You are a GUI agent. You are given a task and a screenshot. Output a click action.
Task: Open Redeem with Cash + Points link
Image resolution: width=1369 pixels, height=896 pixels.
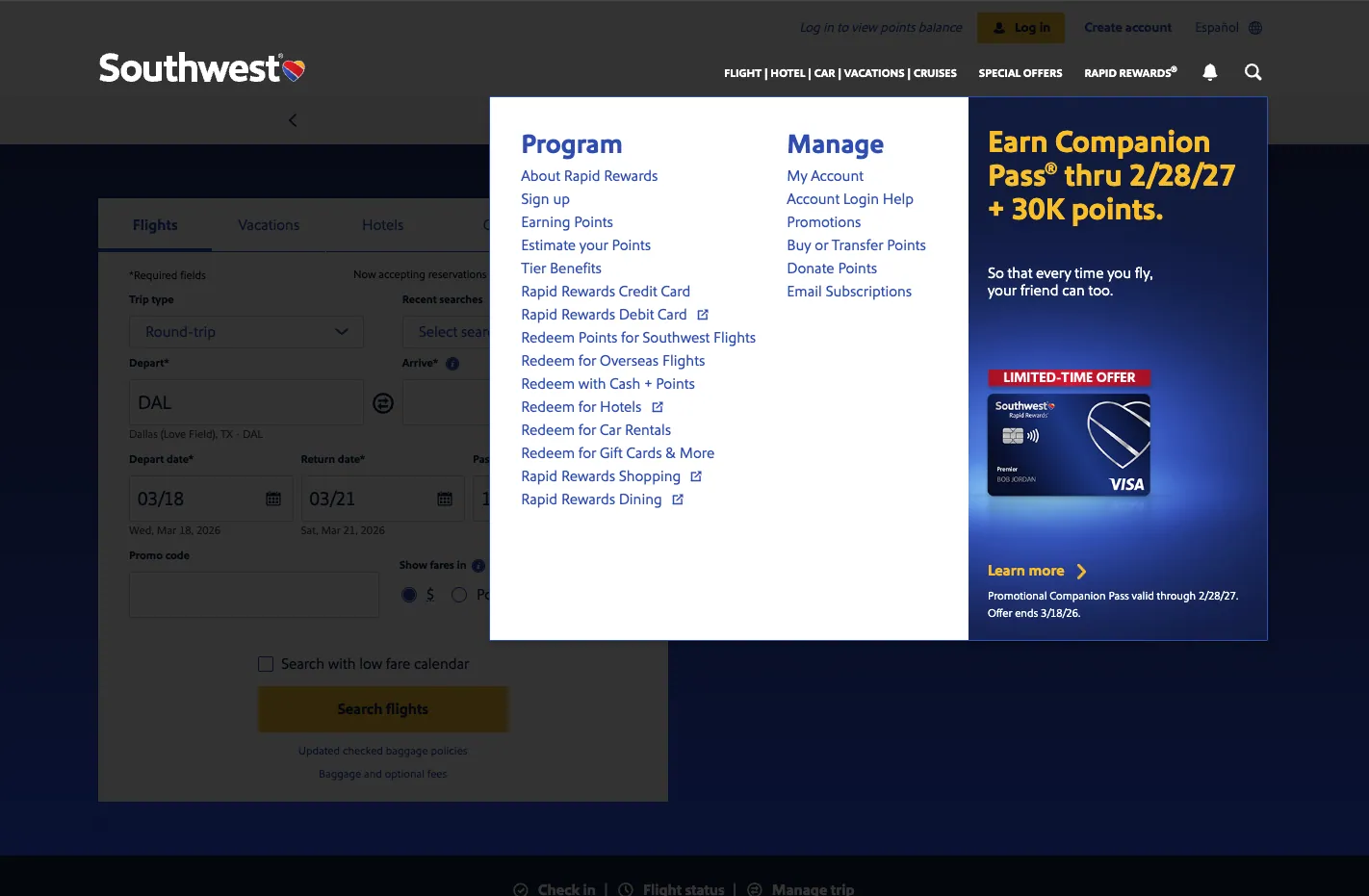click(607, 384)
